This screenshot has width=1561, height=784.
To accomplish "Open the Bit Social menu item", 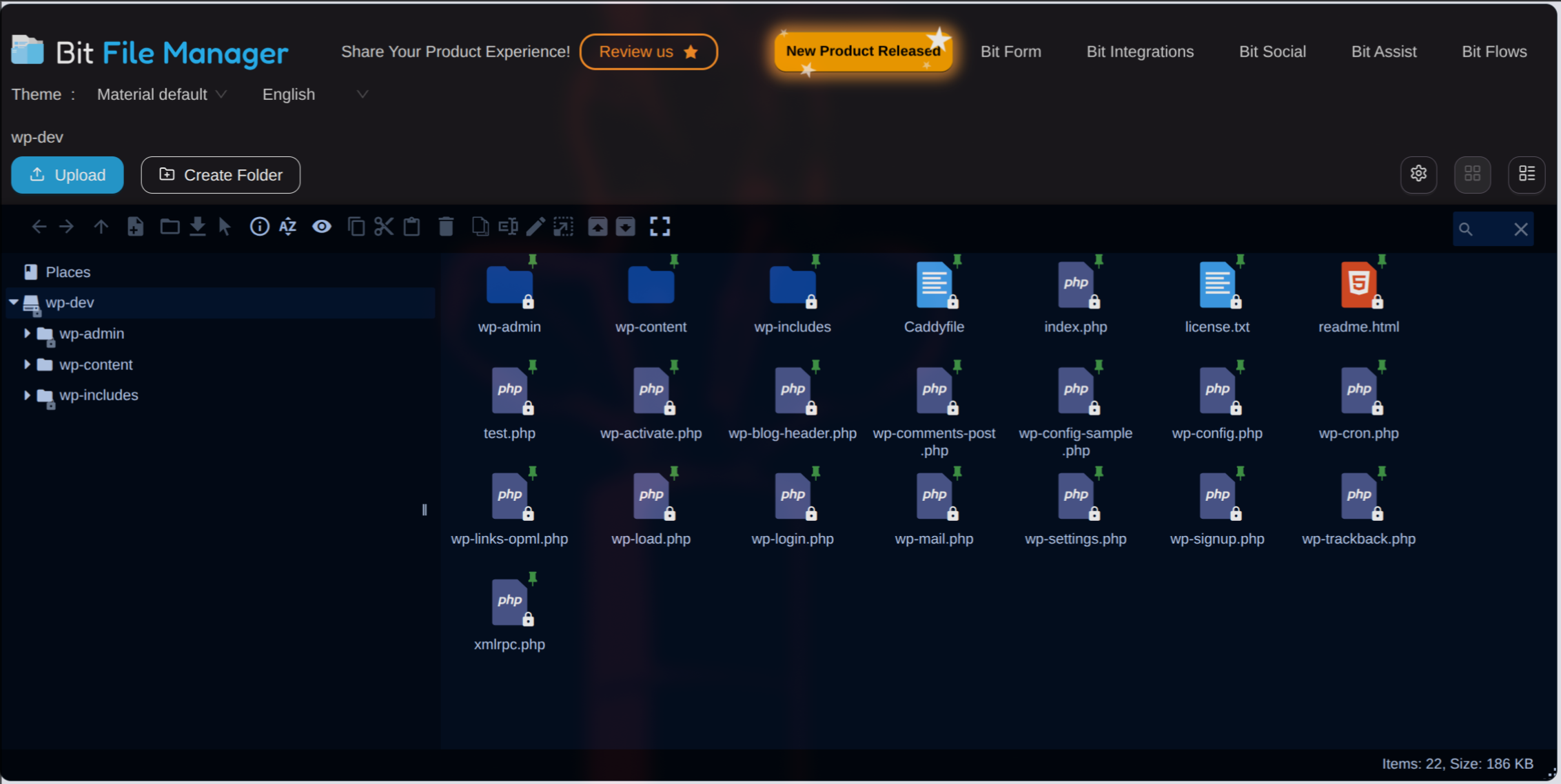I will pyautogui.click(x=1272, y=52).
